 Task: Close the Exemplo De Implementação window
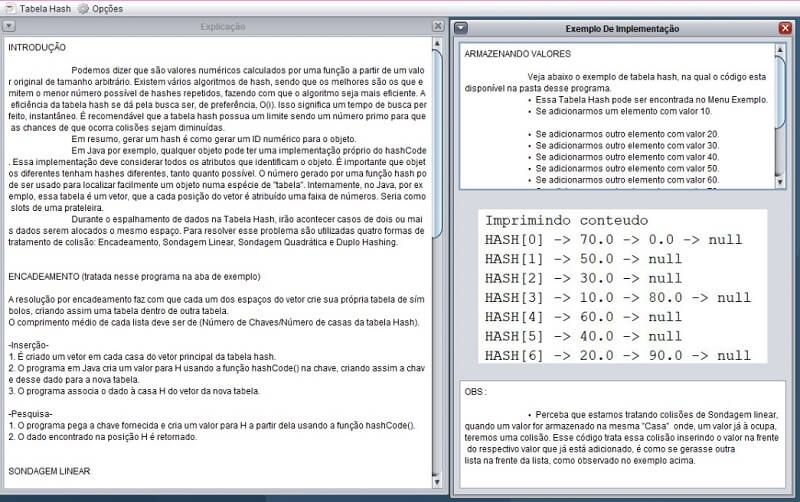click(x=785, y=29)
